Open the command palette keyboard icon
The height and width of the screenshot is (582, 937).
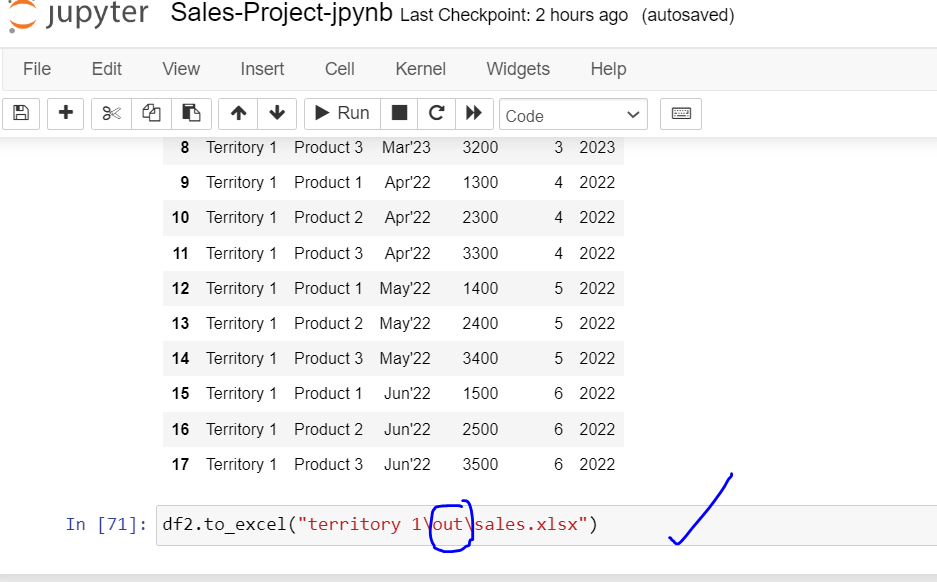tap(681, 113)
